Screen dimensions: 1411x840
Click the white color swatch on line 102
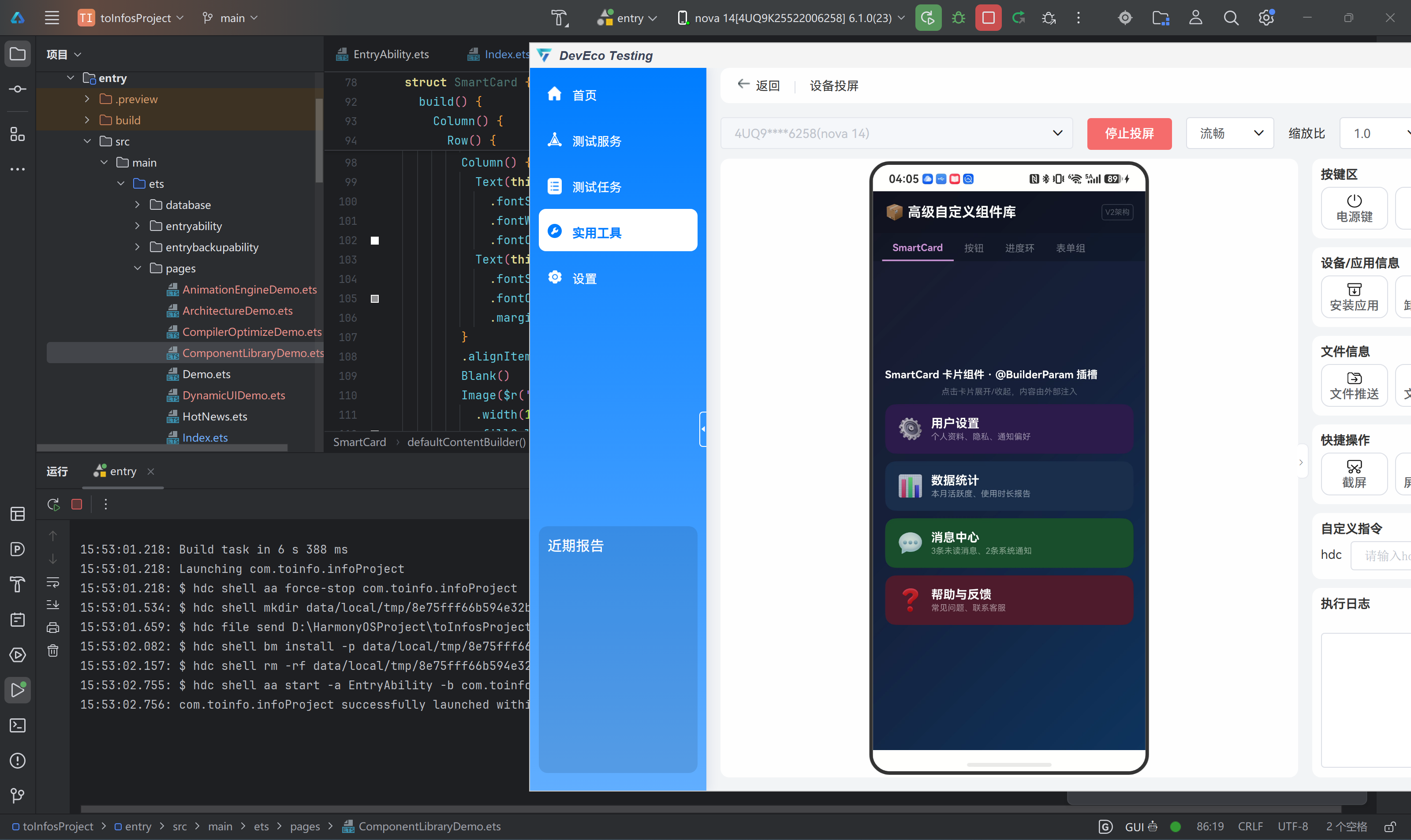(375, 241)
